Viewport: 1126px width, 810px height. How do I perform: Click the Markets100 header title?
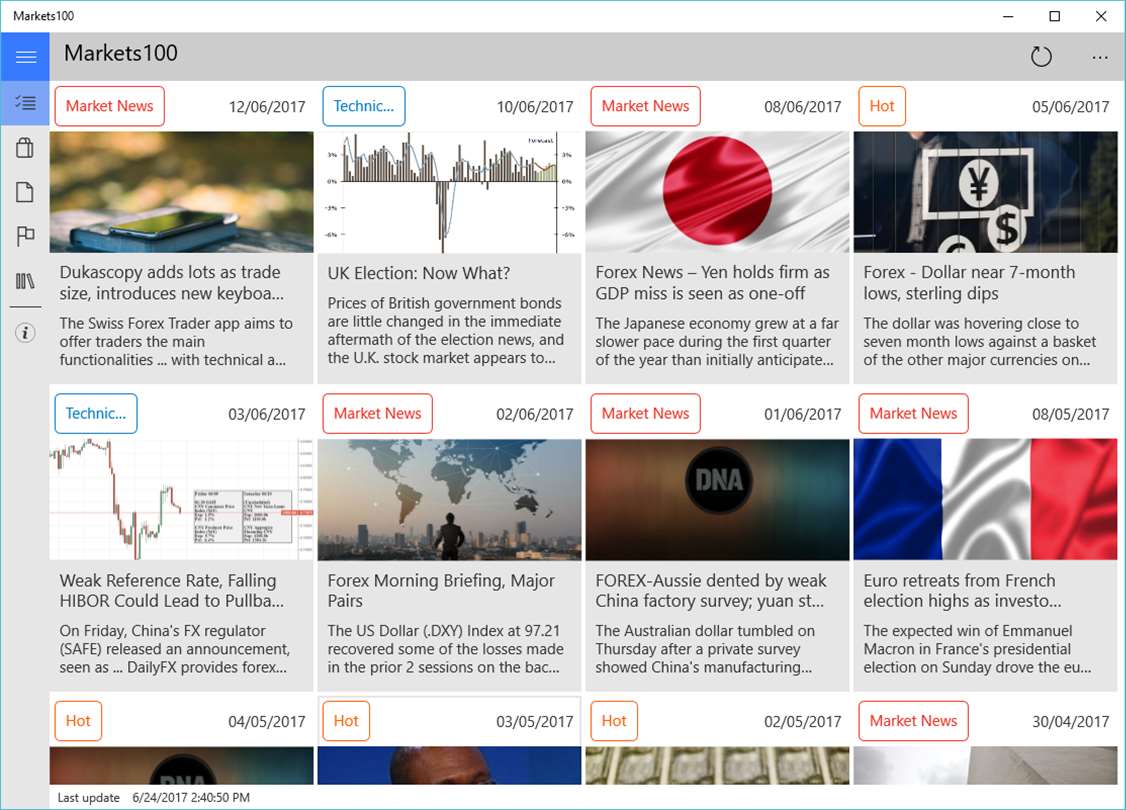pyautogui.click(x=121, y=53)
